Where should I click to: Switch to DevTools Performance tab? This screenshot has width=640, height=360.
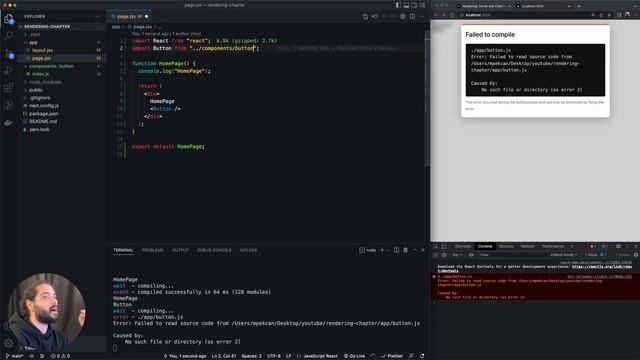coord(553,246)
